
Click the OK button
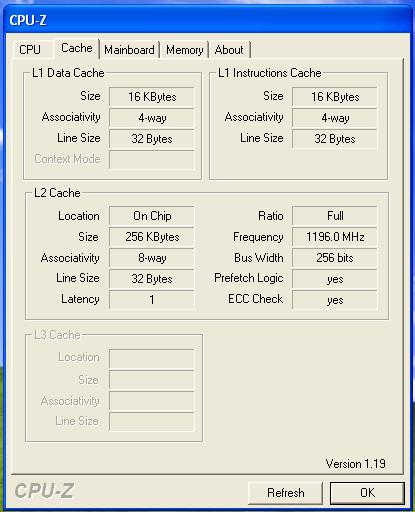tap(367, 493)
